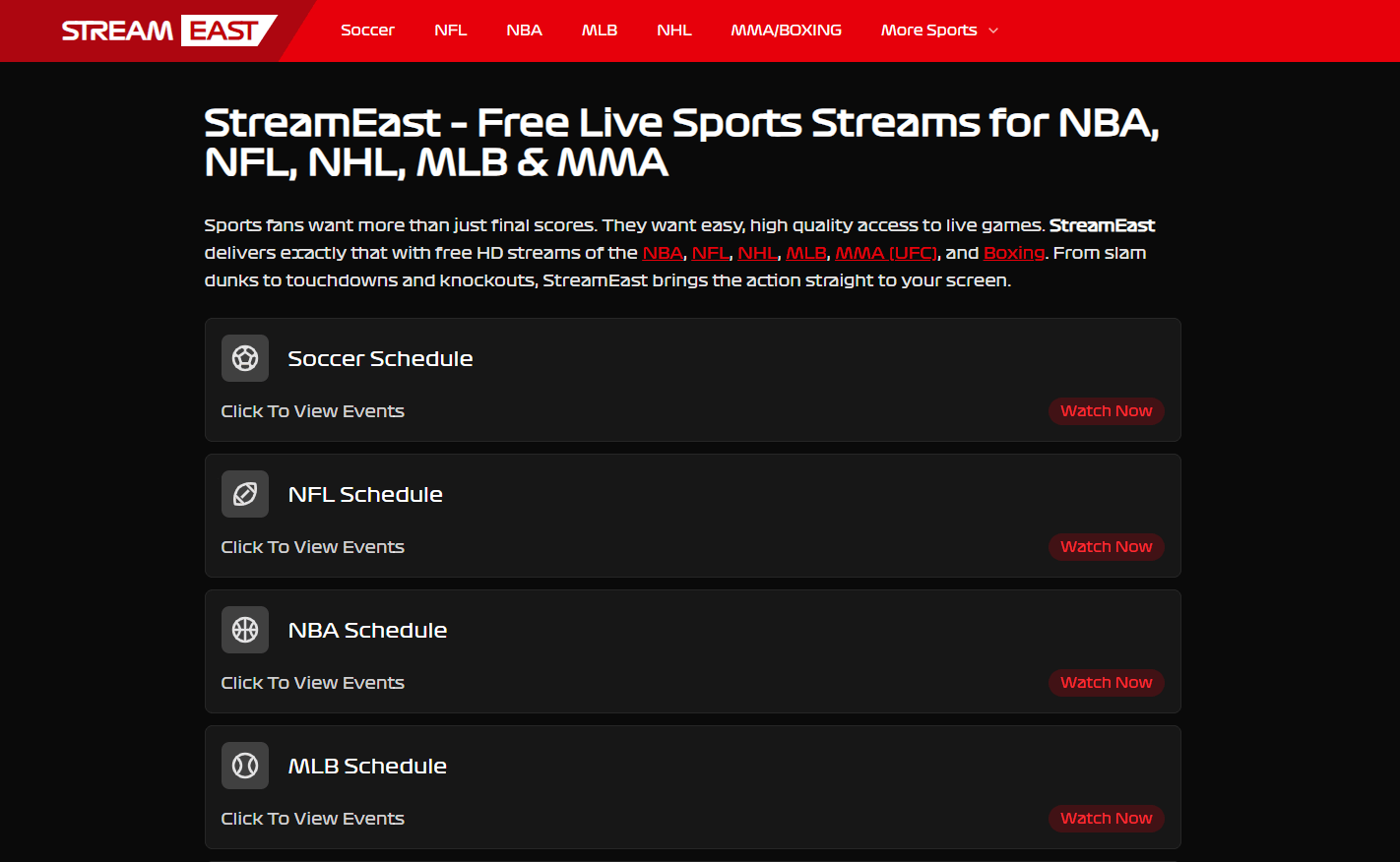This screenshot has height=862, width=1400.
Task: Expand the More Sports dropdown
Action: pos(928,31)
